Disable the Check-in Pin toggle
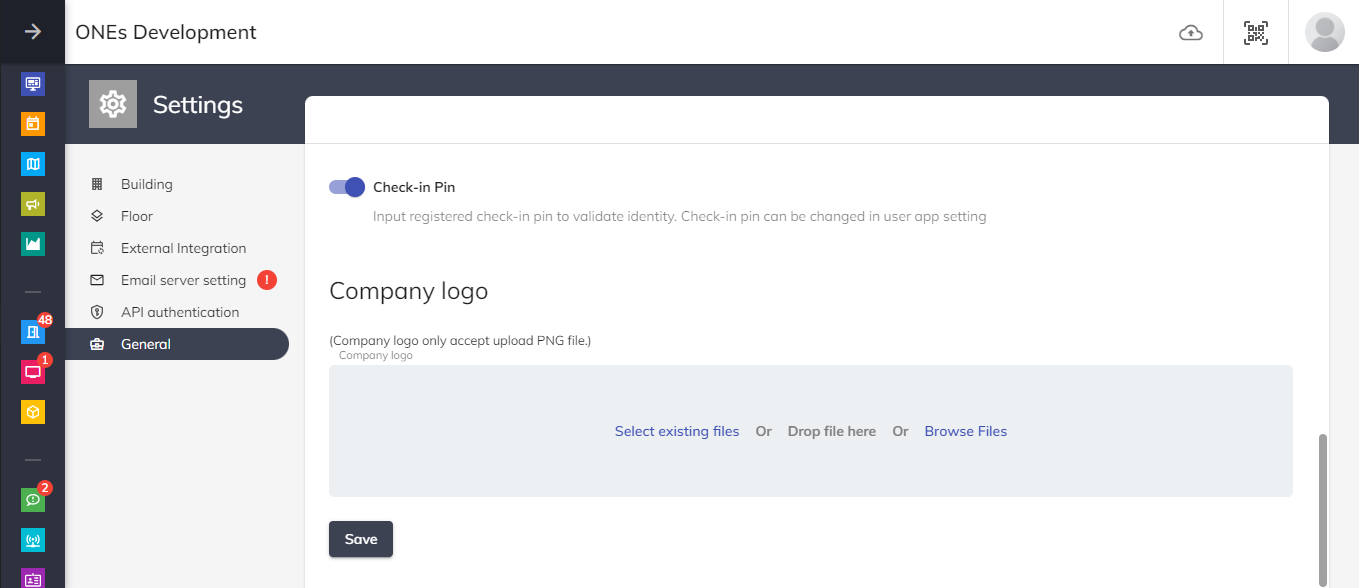The image size is (1359, 588). pyautogui.click(x=347, y=187)
